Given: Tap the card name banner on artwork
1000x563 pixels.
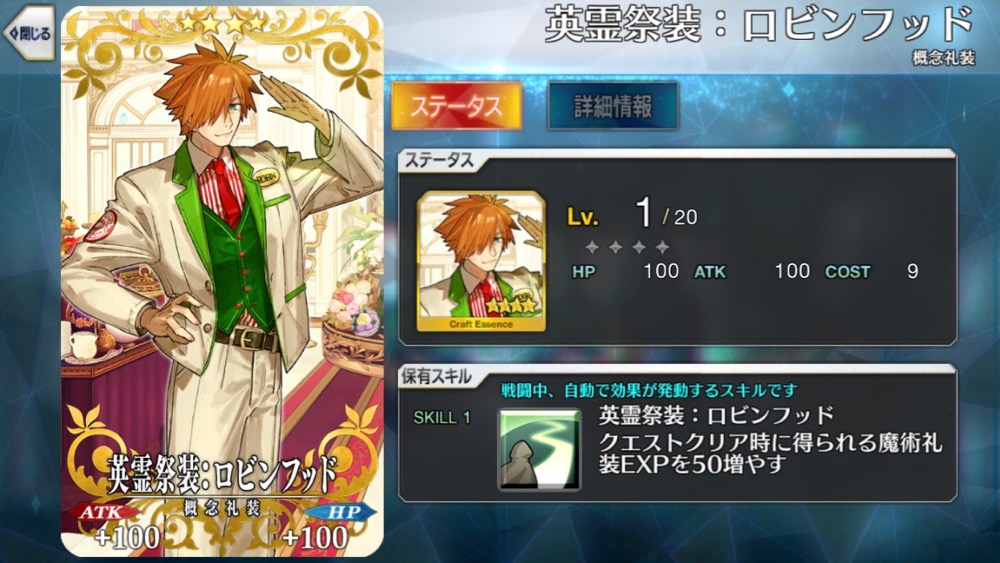Looking at the screenshot, I should 222,475.
